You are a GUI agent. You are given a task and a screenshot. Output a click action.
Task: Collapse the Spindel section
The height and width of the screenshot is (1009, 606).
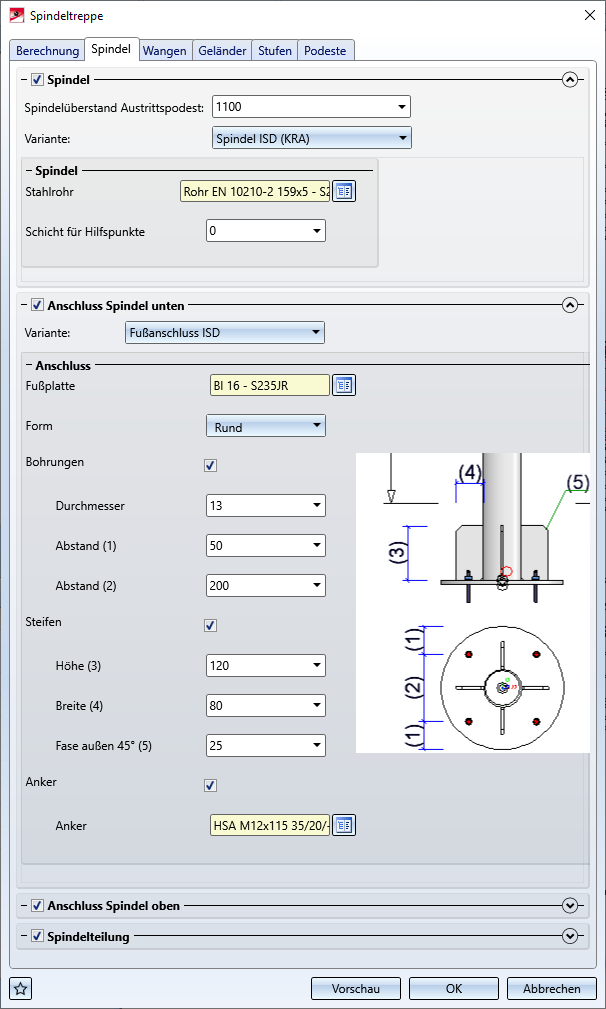pyautogui.click(x=570, y=80)
